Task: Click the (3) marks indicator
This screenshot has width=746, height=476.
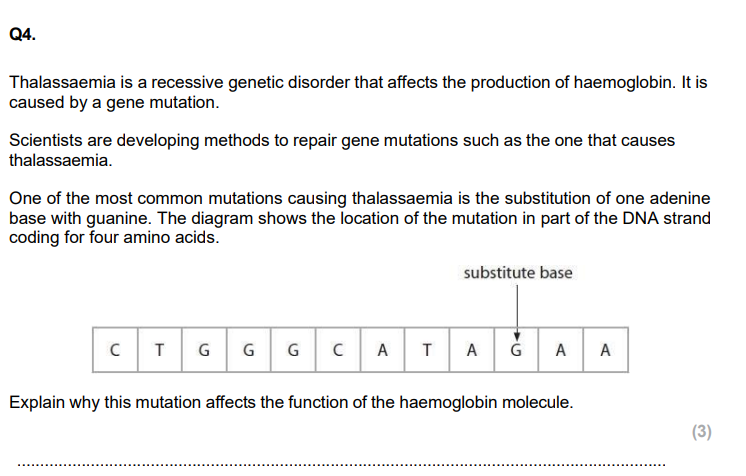Action: coord(702,431)
